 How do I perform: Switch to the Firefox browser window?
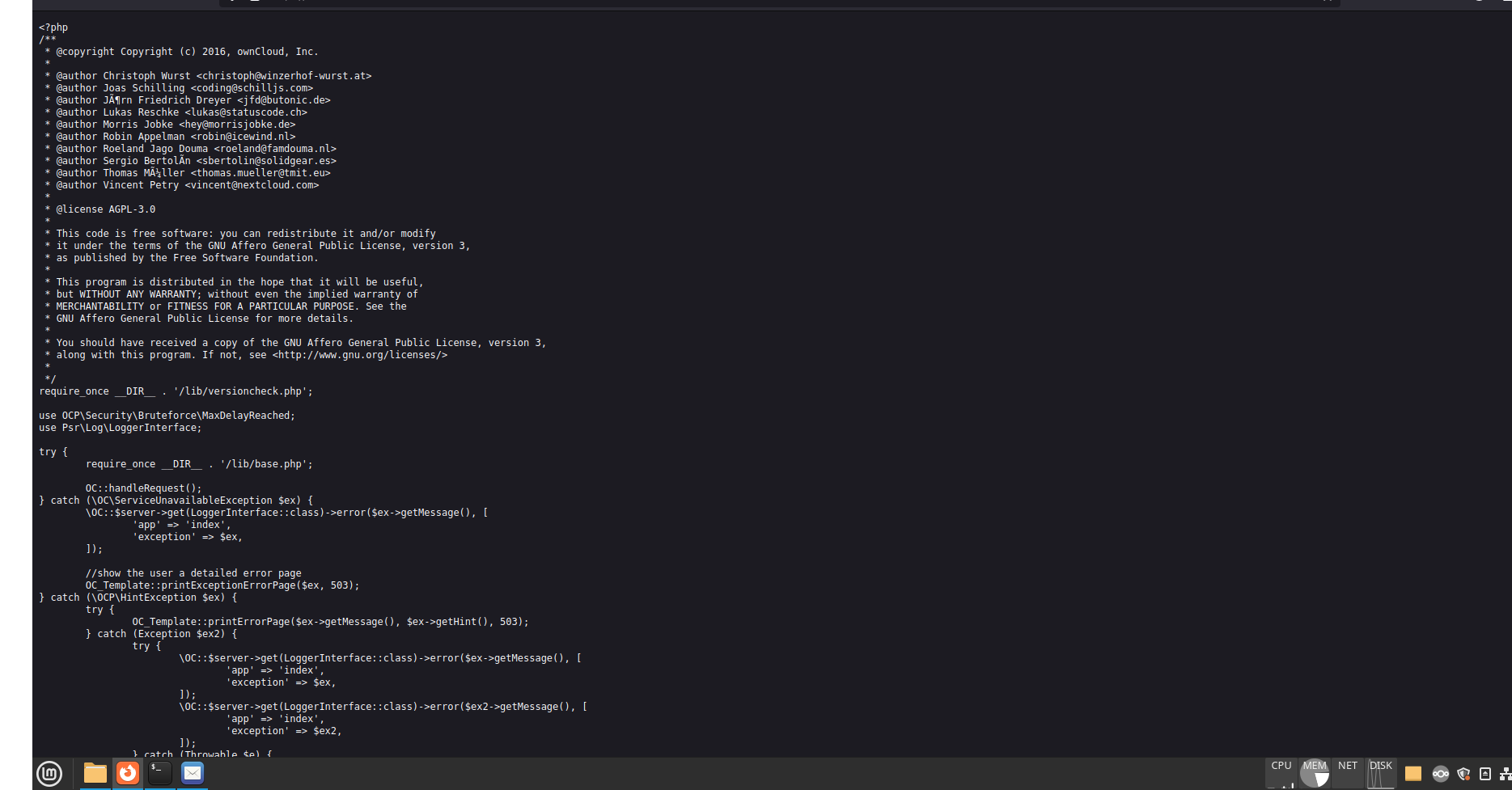tap(128, 774)
